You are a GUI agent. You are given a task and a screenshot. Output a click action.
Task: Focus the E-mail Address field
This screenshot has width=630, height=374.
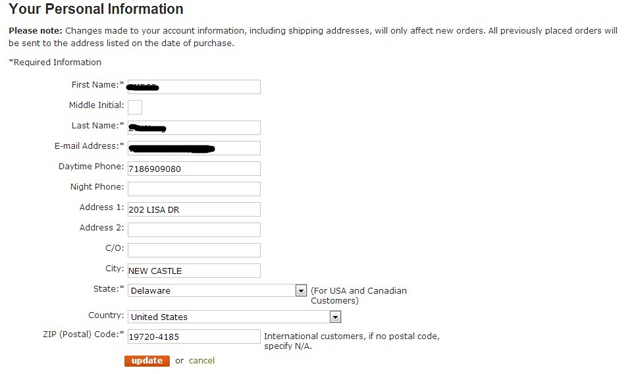(194, 148)
